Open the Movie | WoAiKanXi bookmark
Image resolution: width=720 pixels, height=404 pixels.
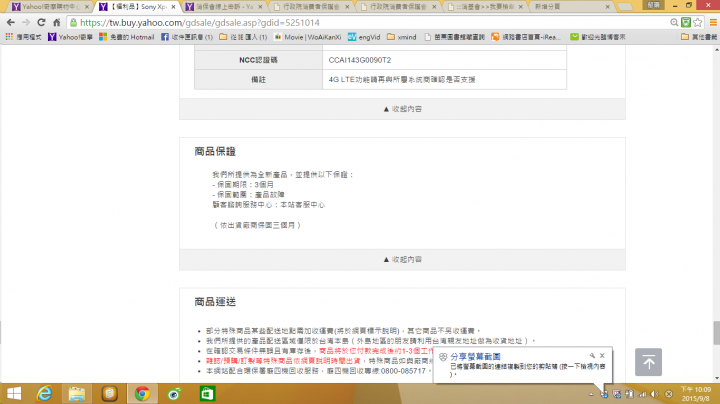pyautogui.click(x=308, y=37)
